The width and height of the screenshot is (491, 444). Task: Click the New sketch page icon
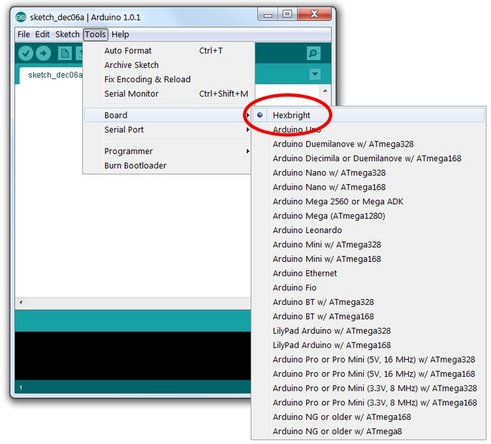(x=65, y=53)
